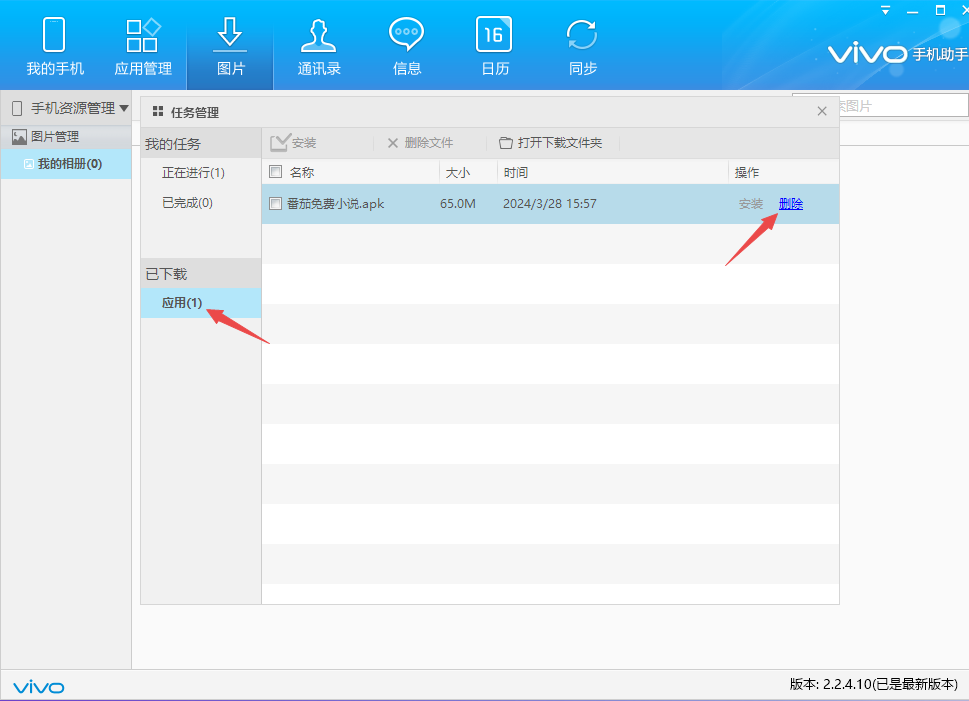Click the 我的任务 section header
This screenshot has height=701, width=969.
[201, 144]
